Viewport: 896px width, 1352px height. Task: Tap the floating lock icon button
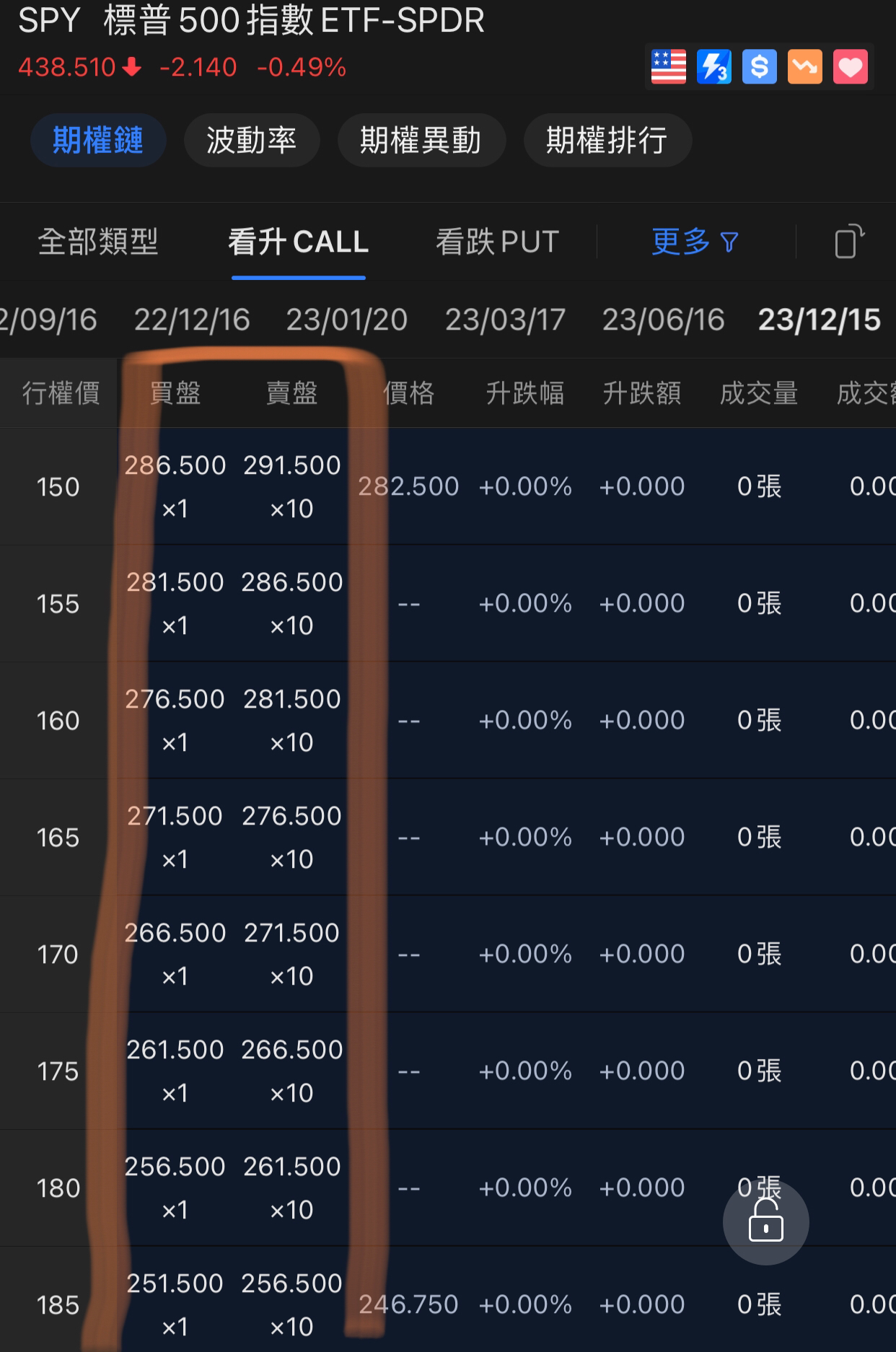pos(766,1221)
